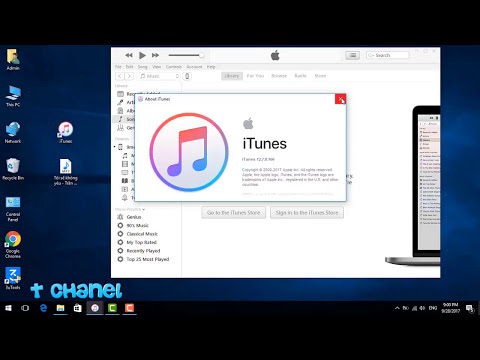
Task: Click the fast-forward button in iTunes
Action: (x=155, y=55)
